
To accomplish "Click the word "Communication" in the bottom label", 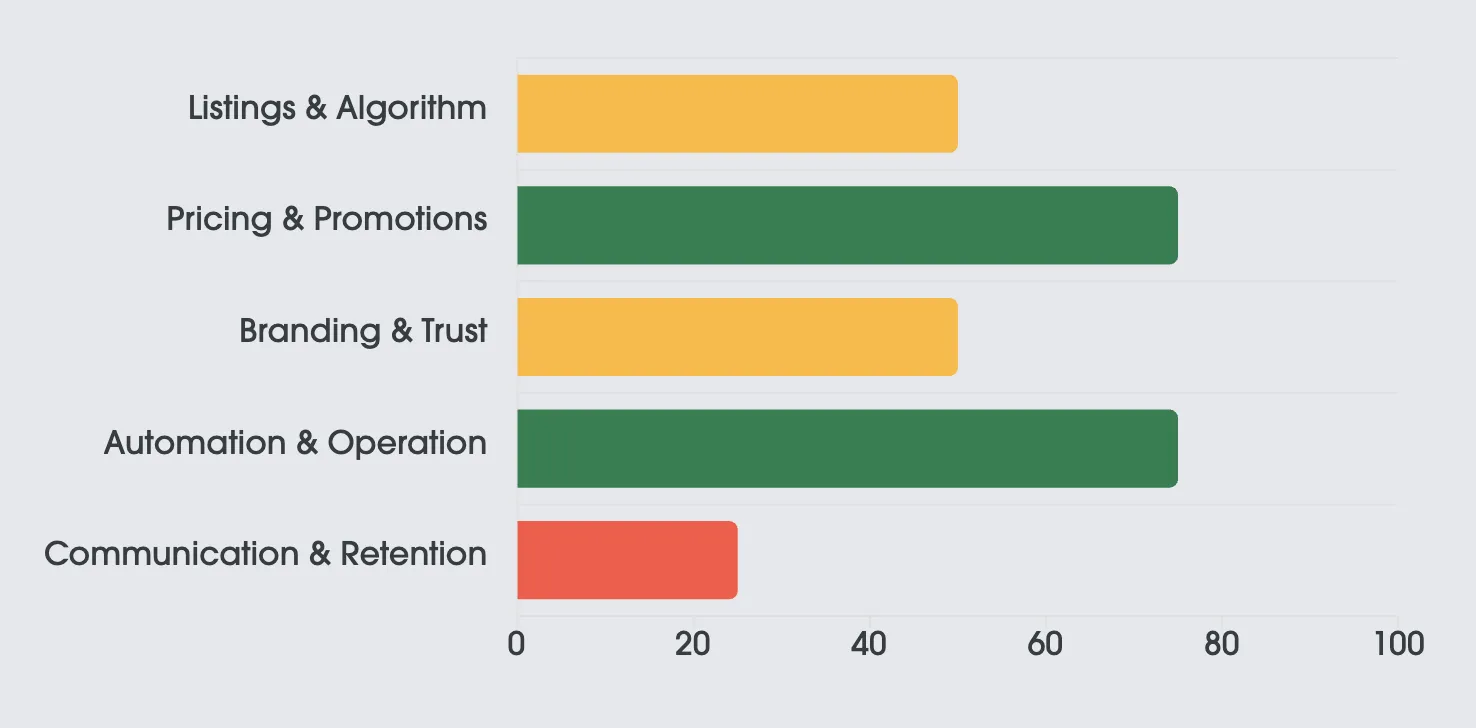I will pyautogui.click(x=171, y=554).
